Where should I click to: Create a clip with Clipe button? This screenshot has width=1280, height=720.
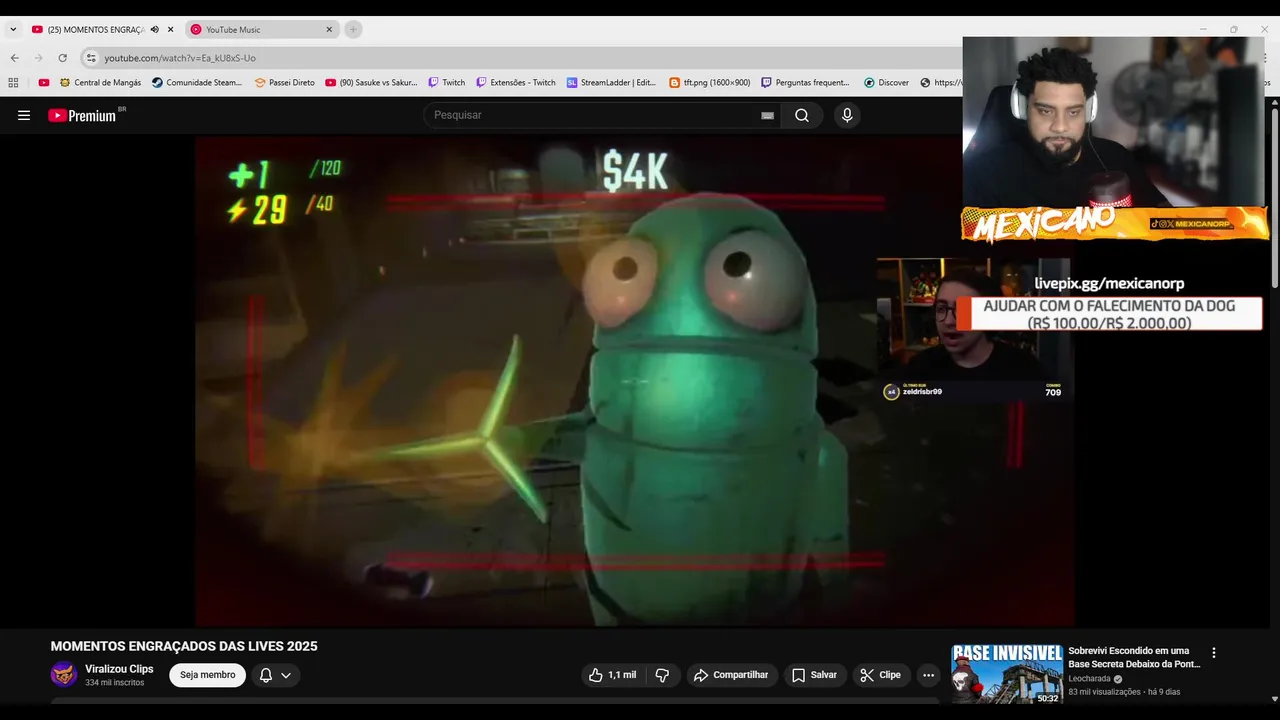point(881,675)
